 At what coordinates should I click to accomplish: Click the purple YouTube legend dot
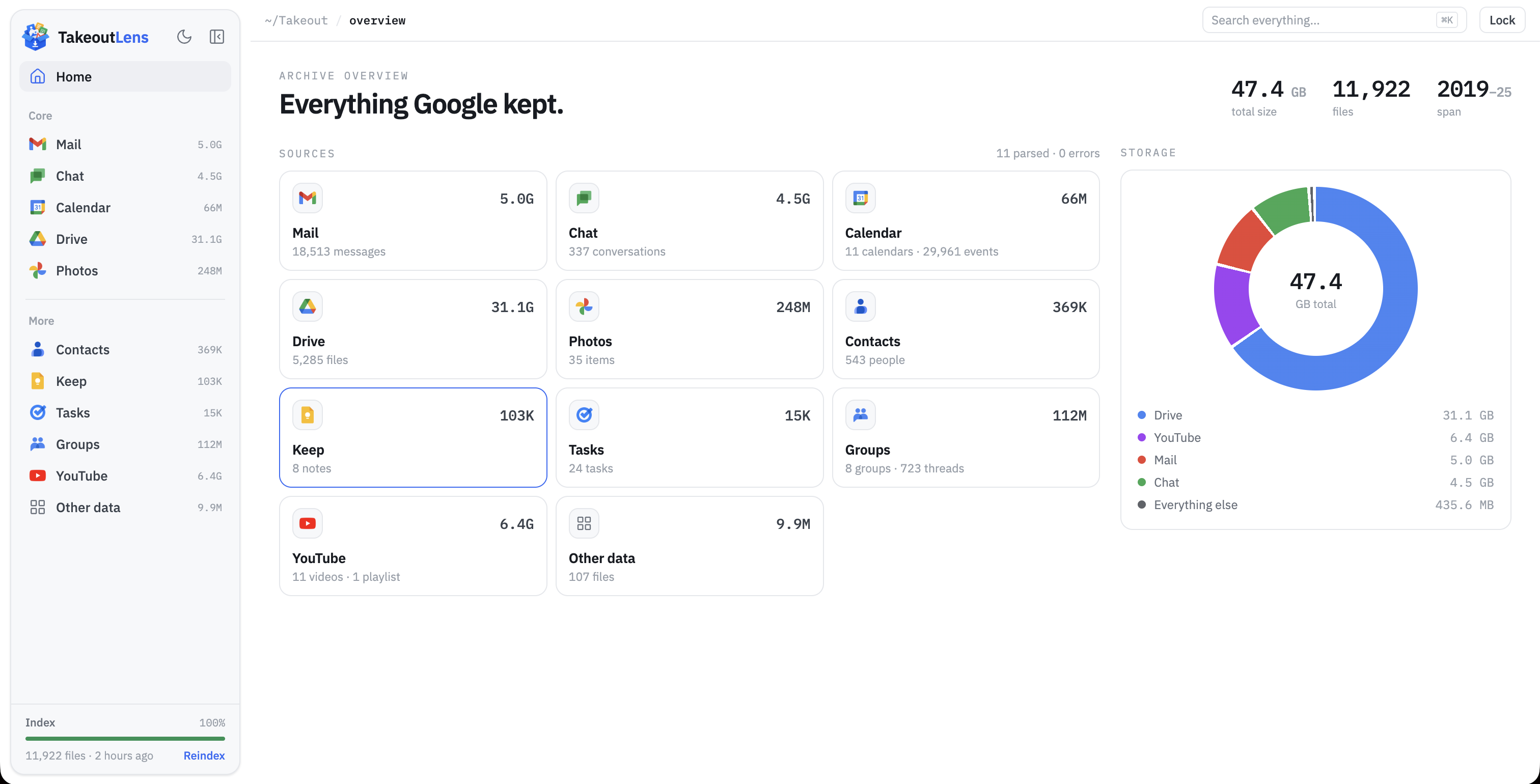tap(1142, 437)
